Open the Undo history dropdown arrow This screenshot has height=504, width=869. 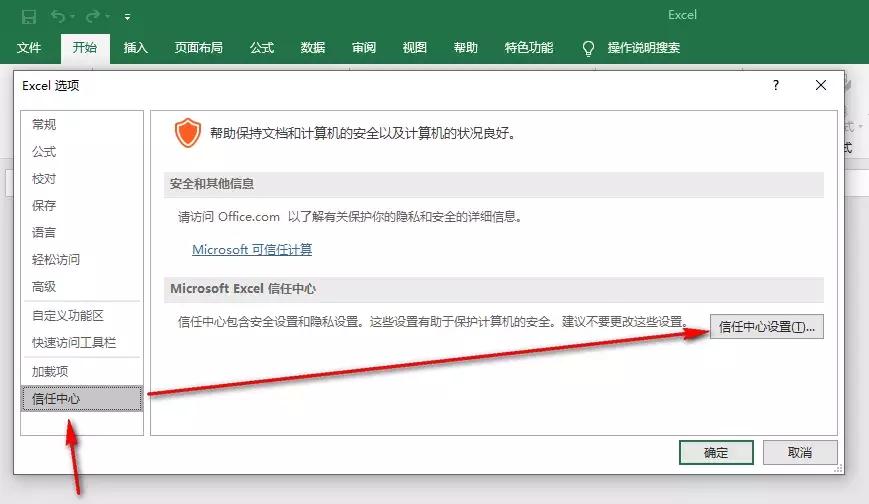click(73, 17)
